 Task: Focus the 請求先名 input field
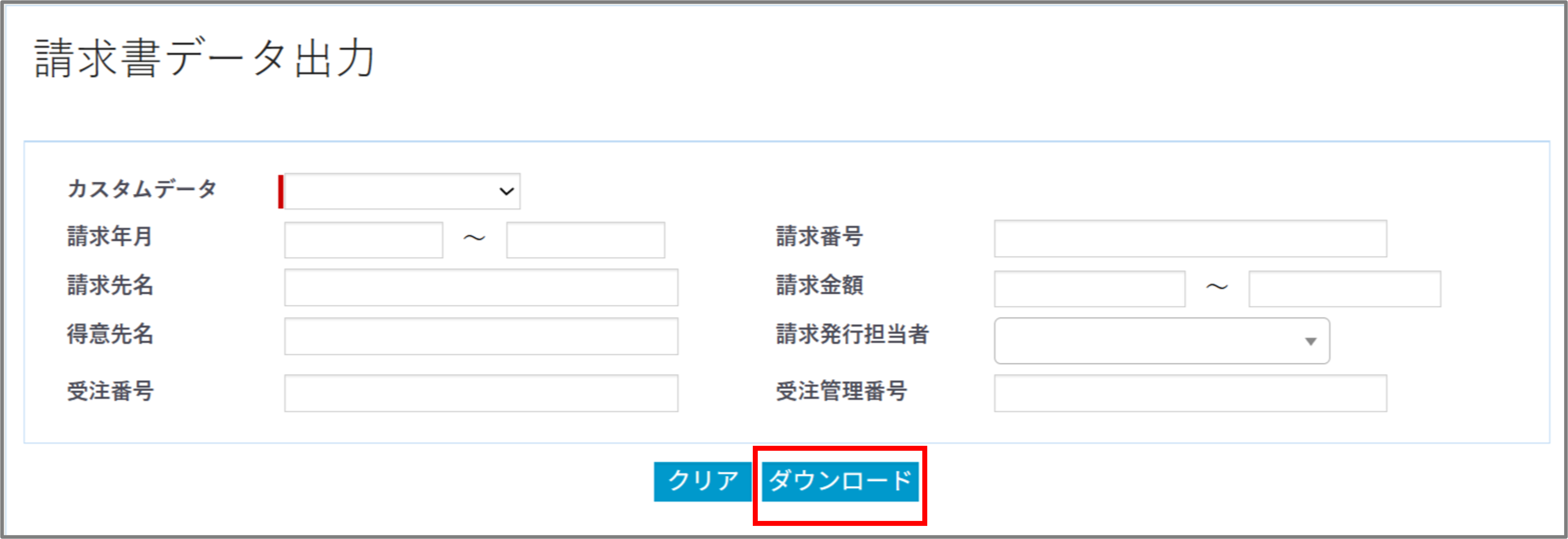pyautogui.click(x=481, y=288)
